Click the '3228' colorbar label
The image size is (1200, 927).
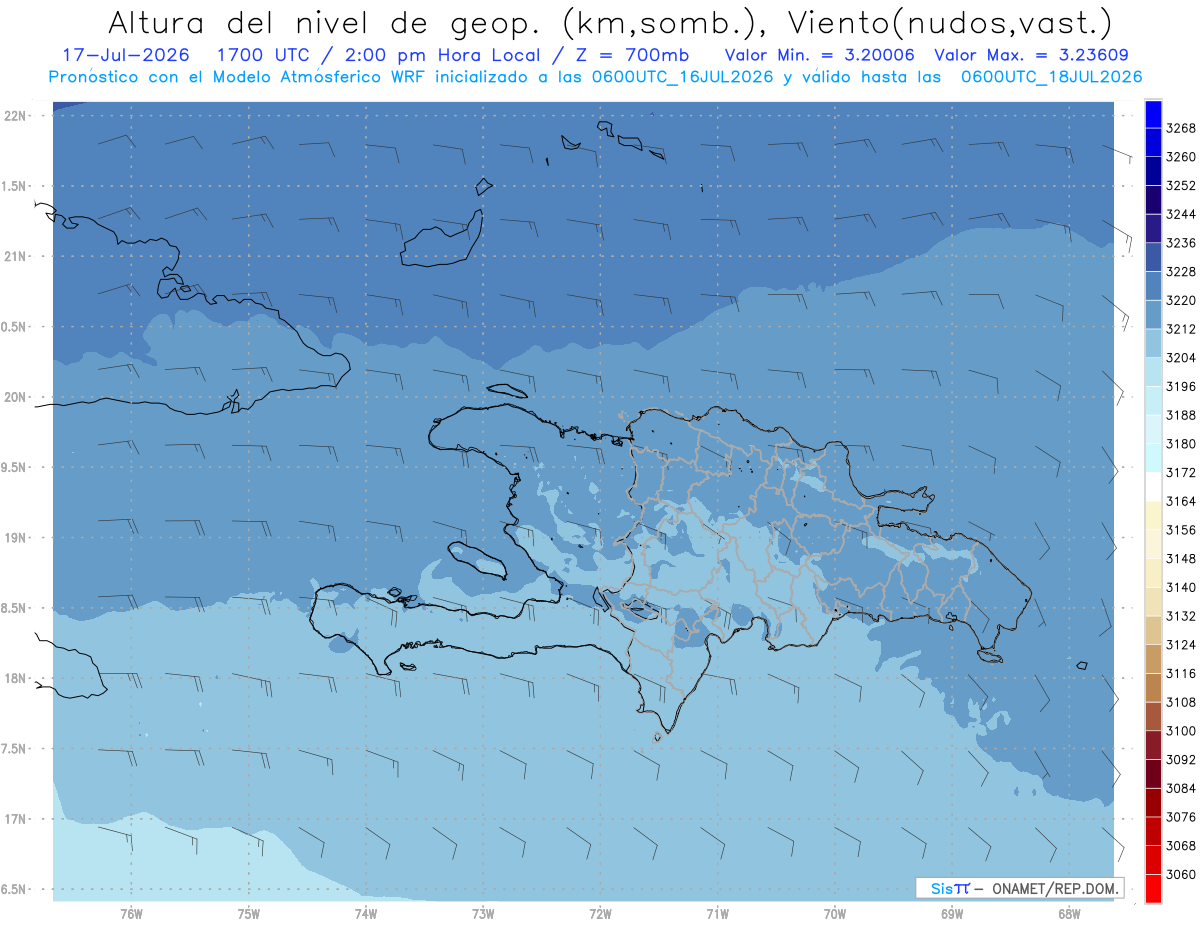coord(1181,271)
